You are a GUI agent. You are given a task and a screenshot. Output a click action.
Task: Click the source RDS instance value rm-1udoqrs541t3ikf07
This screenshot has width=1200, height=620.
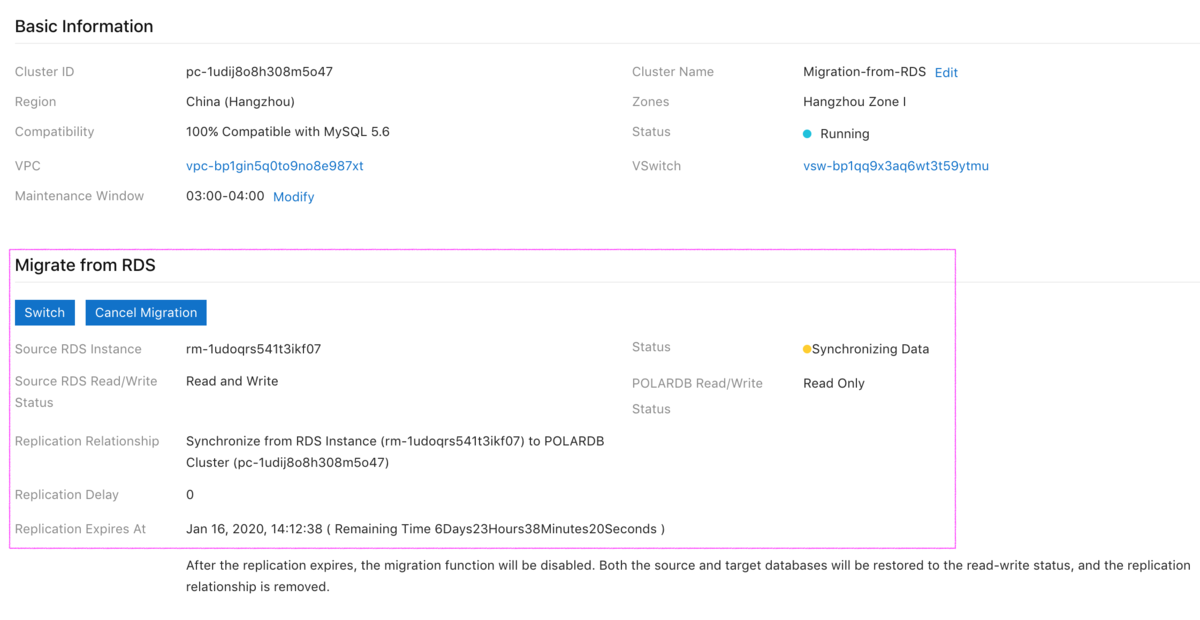(253, 350)
